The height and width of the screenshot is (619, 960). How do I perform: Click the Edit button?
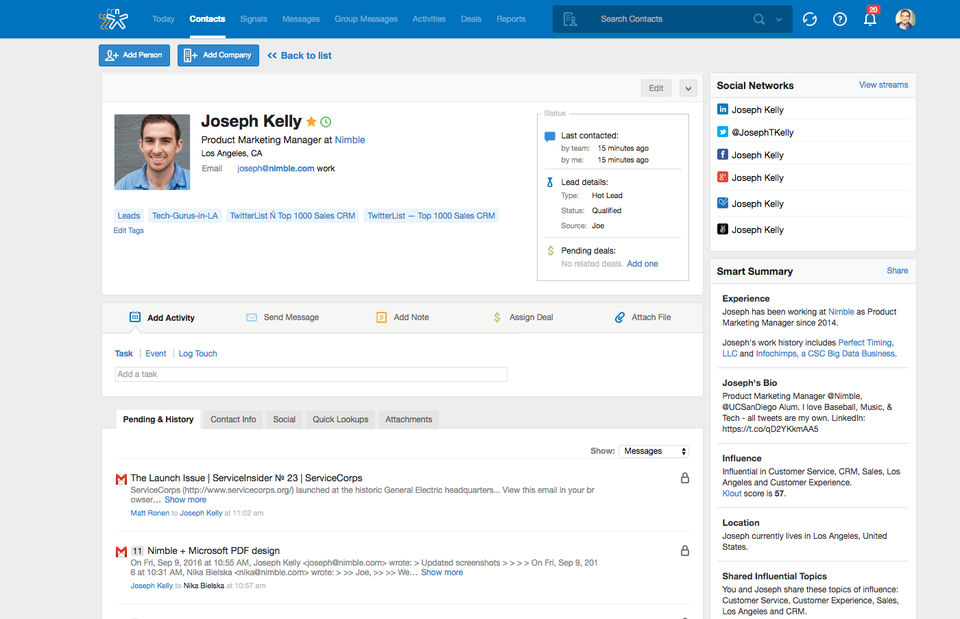pos(656,88)
